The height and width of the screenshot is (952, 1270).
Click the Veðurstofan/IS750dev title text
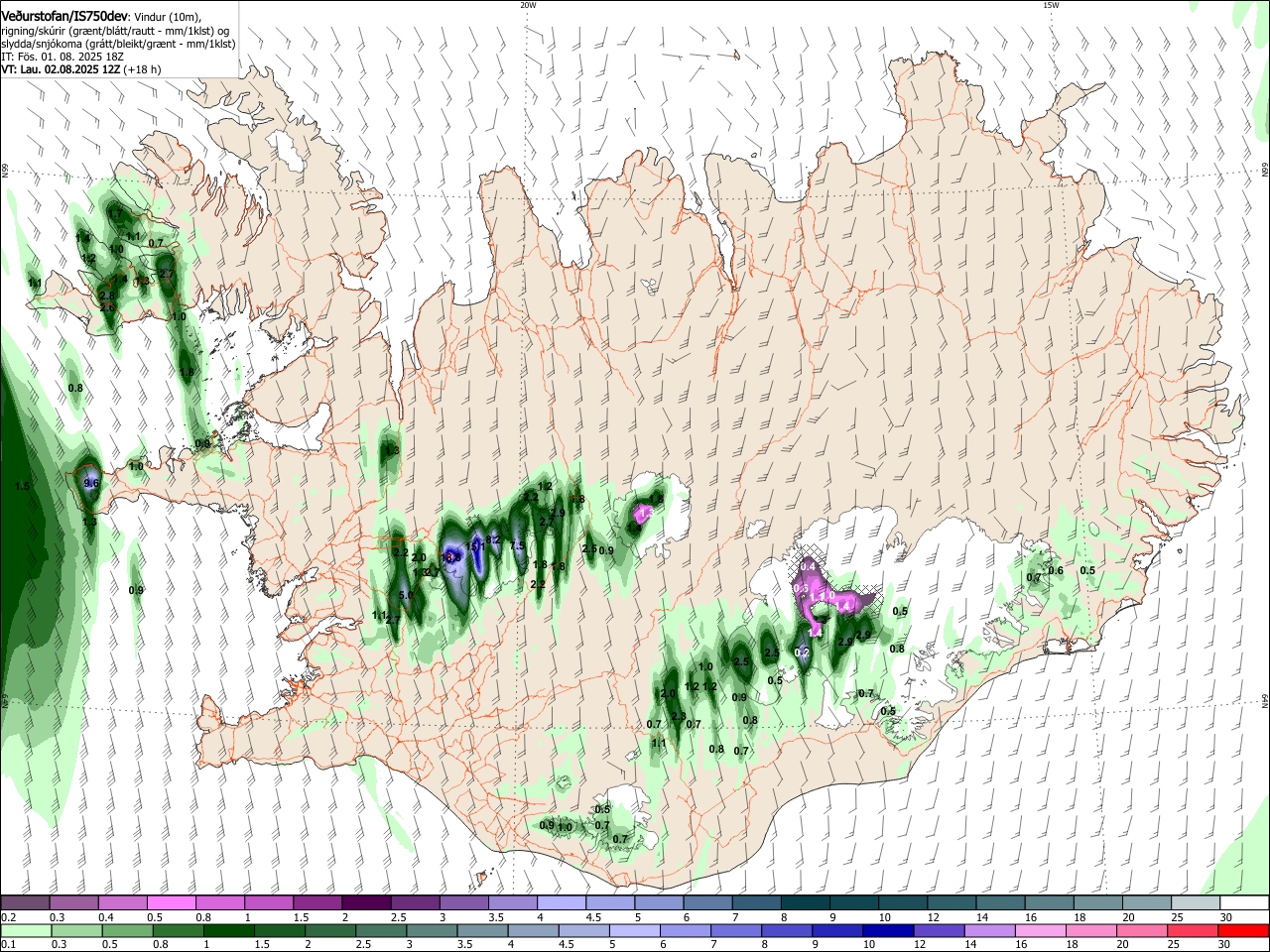(x=64, y=15)
